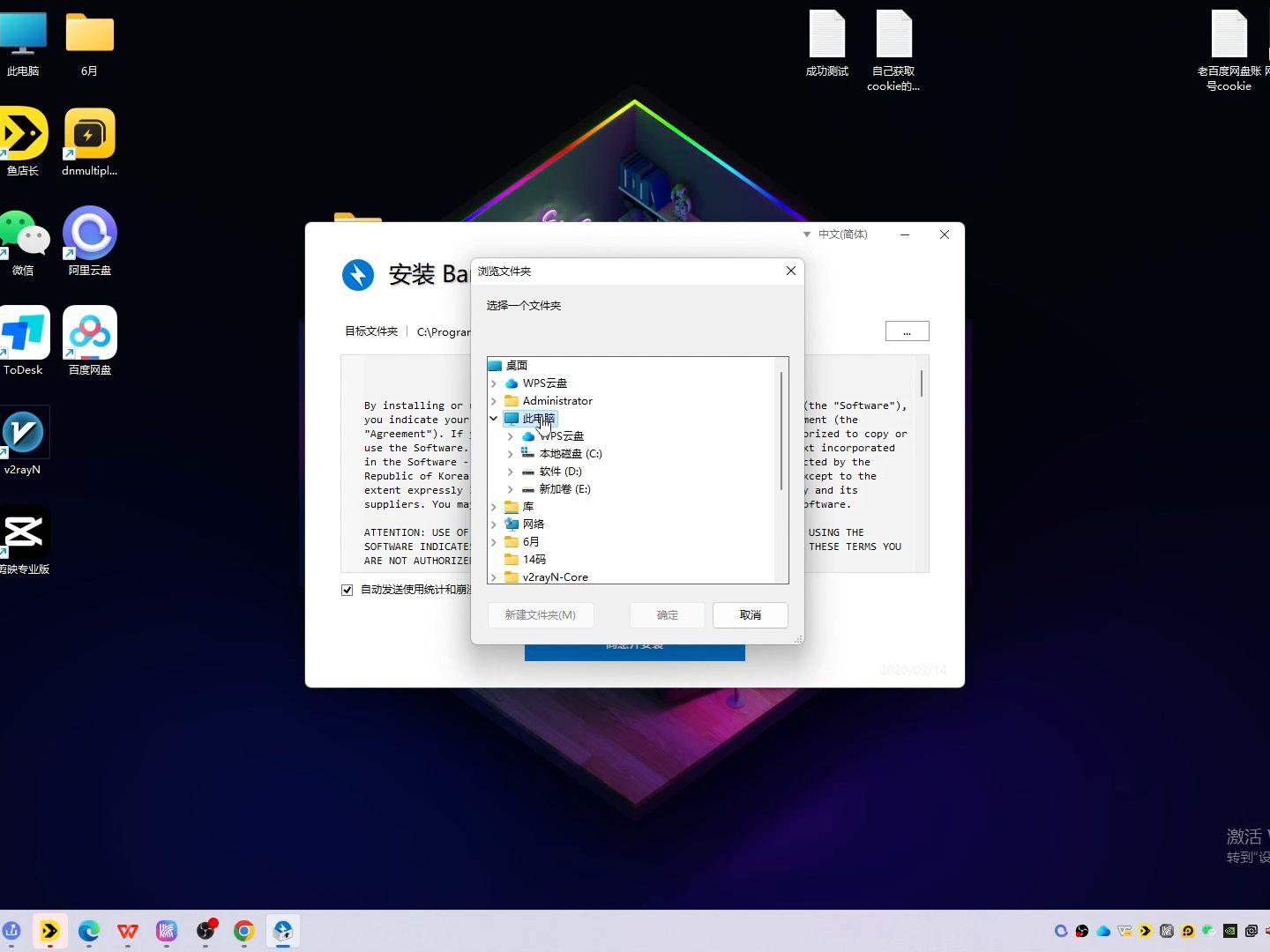
Task: Click 阿里云盘 tray icon
Action: tap(1061, 931)
